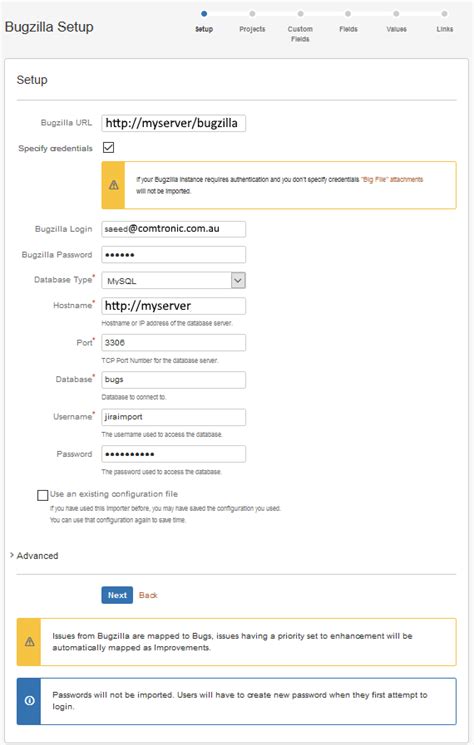Click the "Hostname or IP address of the database server." hint
The image size is (474, 745).
coord(167,323)
